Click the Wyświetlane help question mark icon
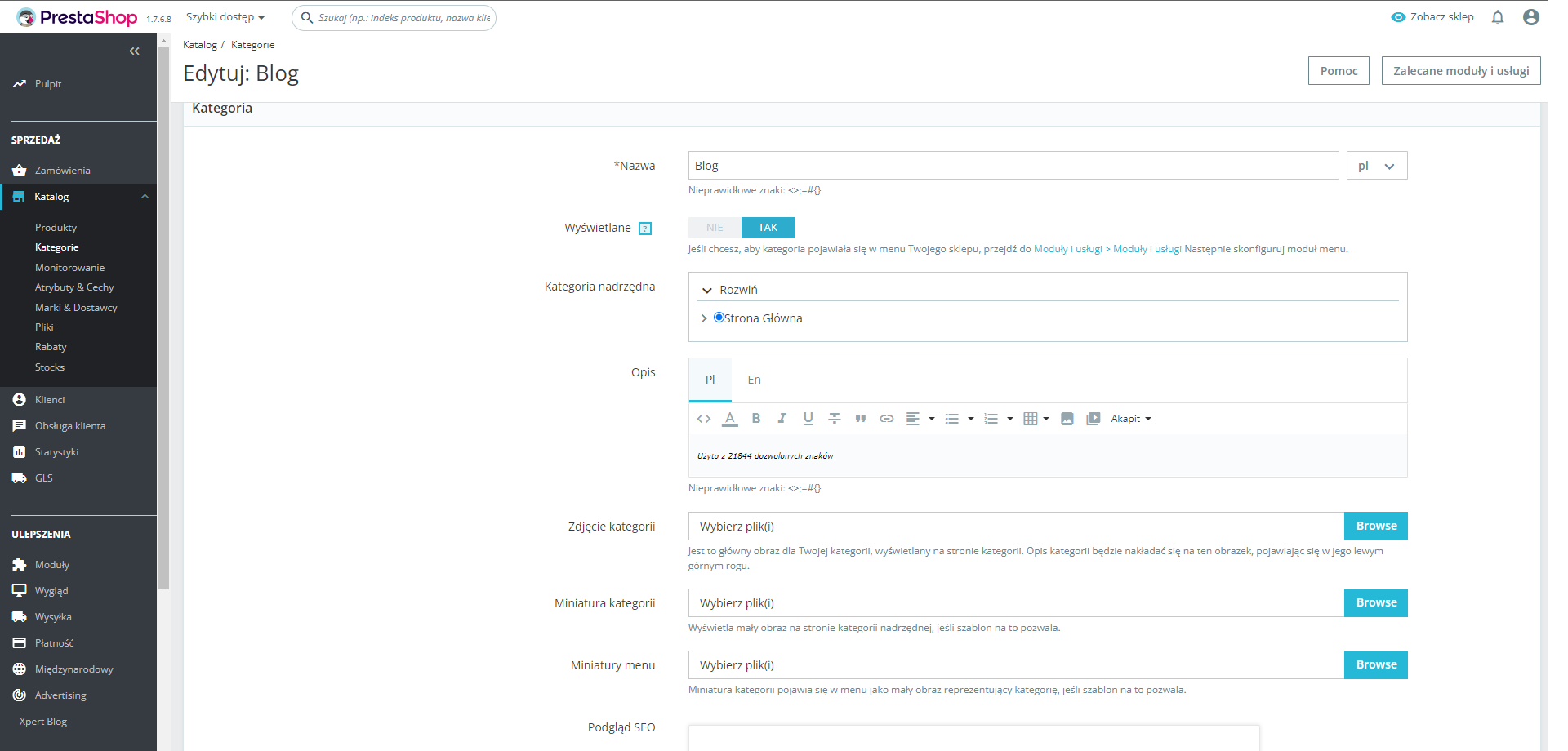The width and height of the screenshot is (1568, 751). pos(645,229)
